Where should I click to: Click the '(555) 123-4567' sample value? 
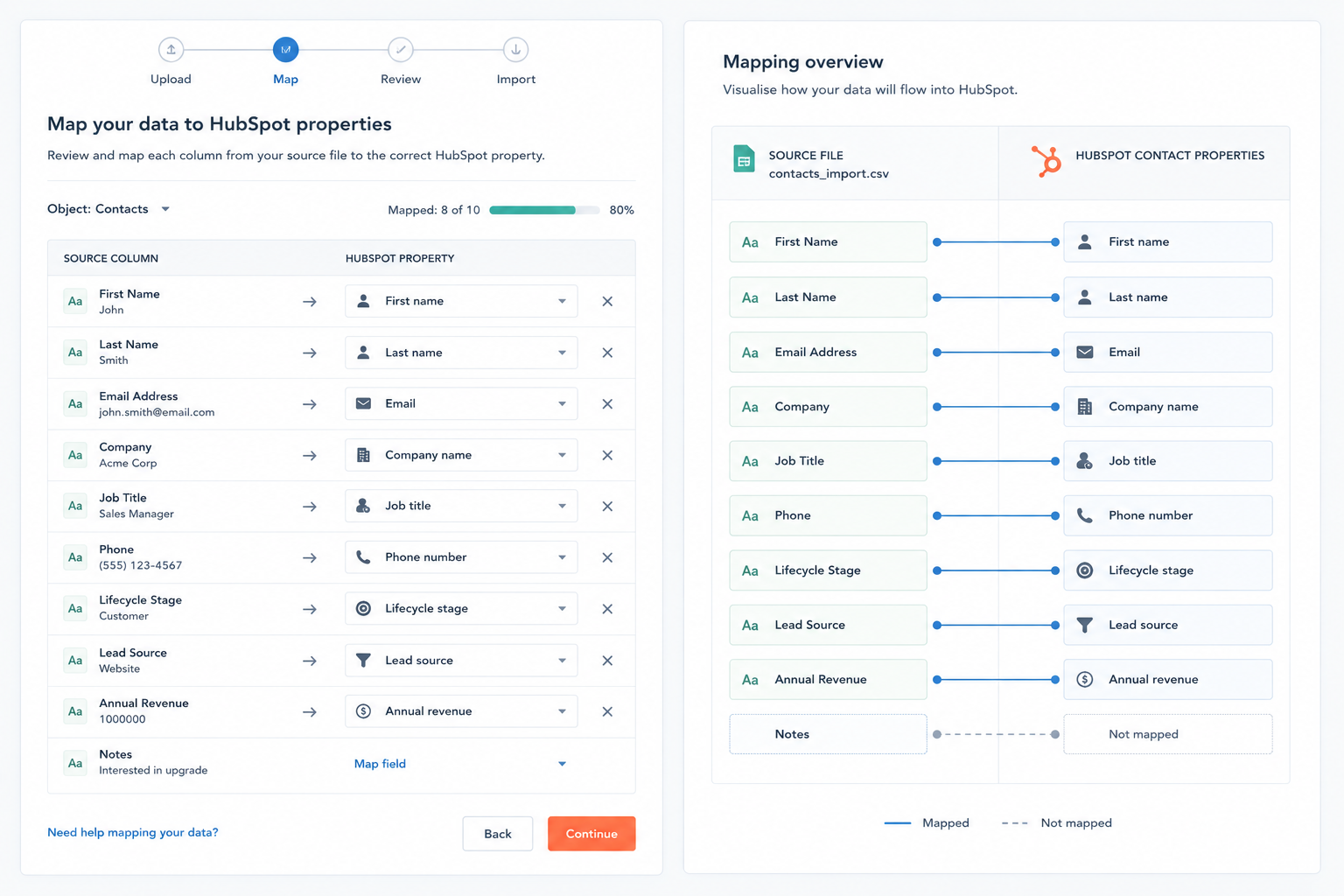click(x=141, y=565)
